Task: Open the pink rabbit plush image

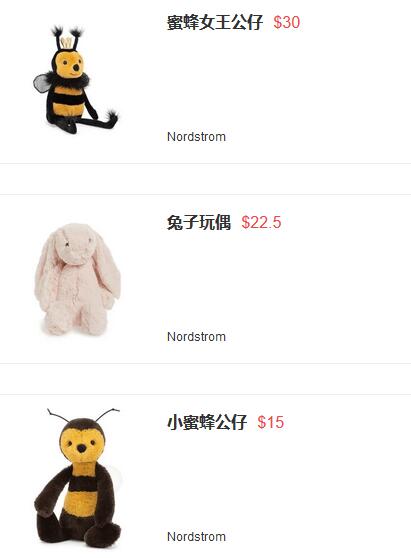Action: tap(77, 279)
